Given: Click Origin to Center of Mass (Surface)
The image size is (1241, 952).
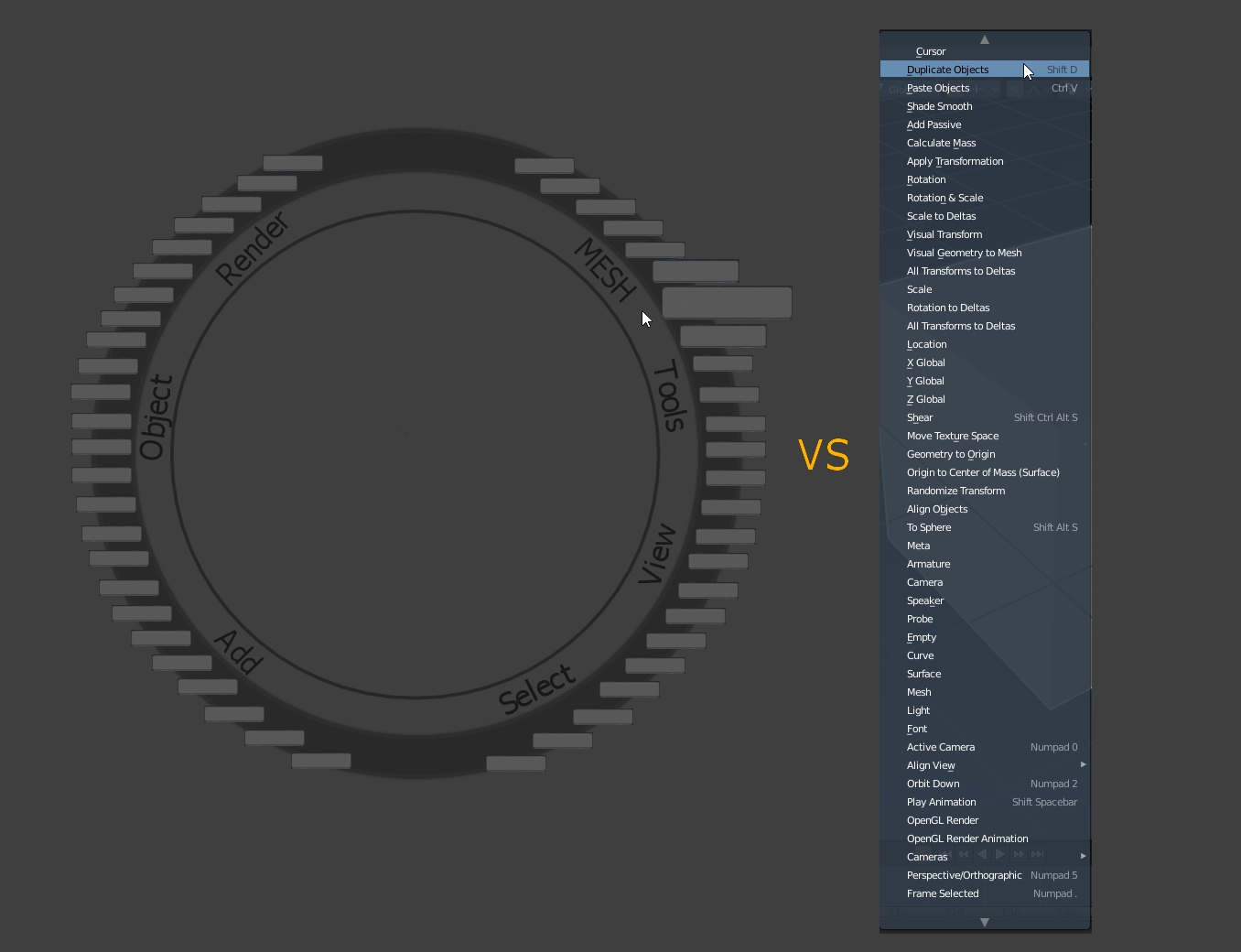Looking at the screenshot, I should click(x=985, y=472).
